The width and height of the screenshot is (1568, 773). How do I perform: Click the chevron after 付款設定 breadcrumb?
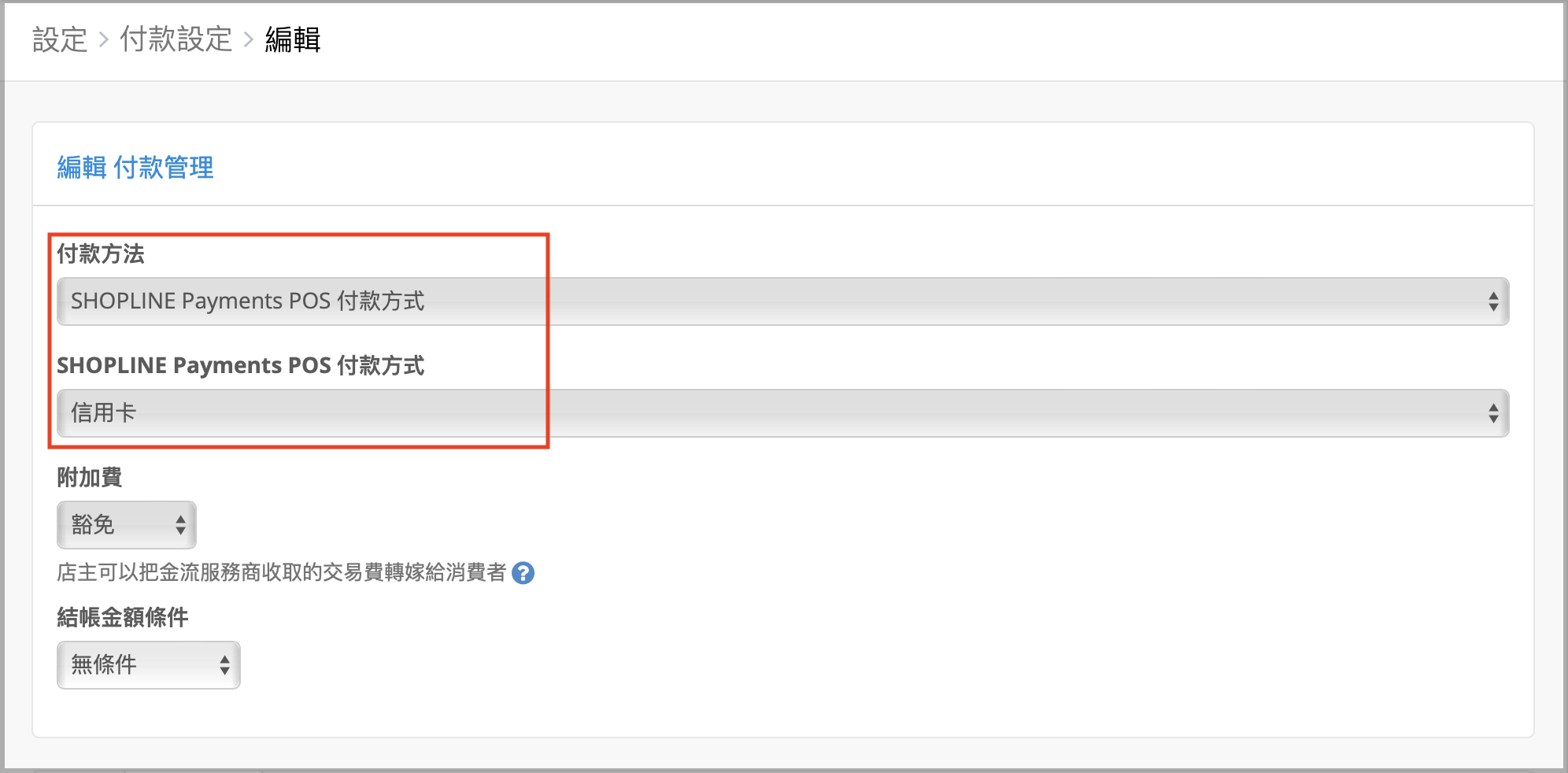[x=248, y=39]
